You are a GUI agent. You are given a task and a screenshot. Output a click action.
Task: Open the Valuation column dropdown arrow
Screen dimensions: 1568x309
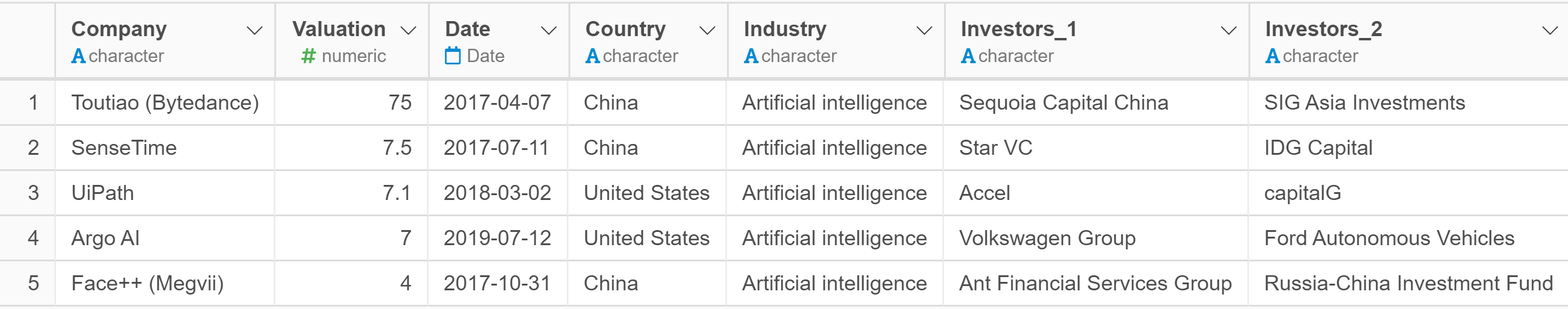(408, 30)
